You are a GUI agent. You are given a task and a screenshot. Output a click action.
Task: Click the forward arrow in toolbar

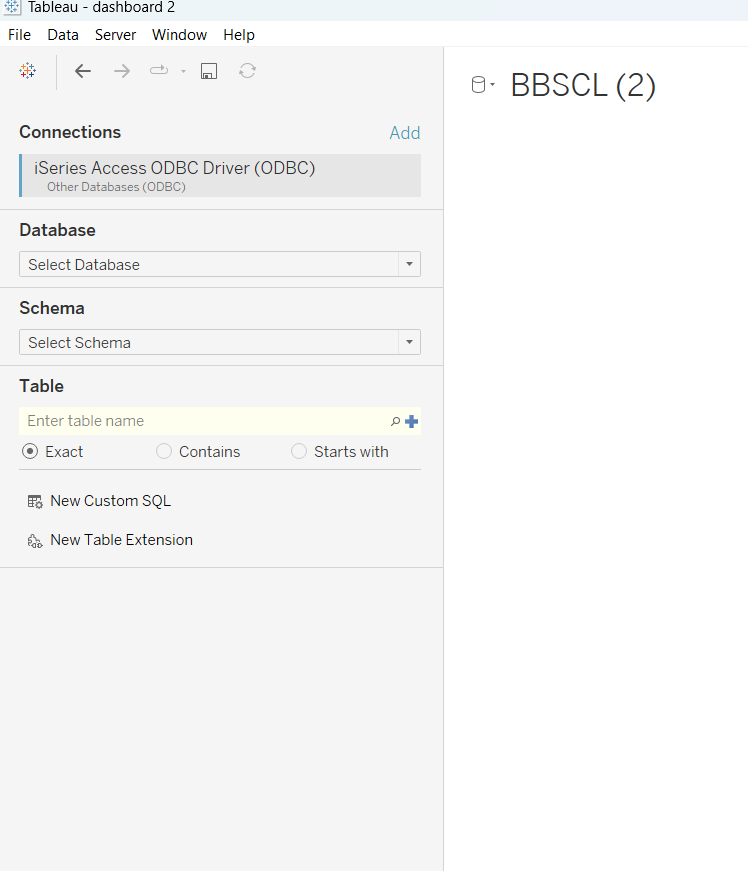(122, 71)
